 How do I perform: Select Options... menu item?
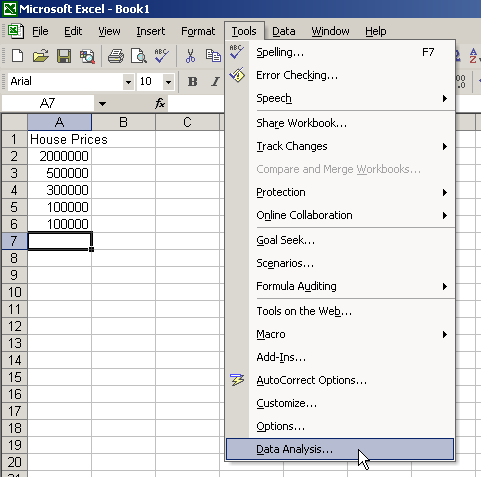(x=340, y=426)
